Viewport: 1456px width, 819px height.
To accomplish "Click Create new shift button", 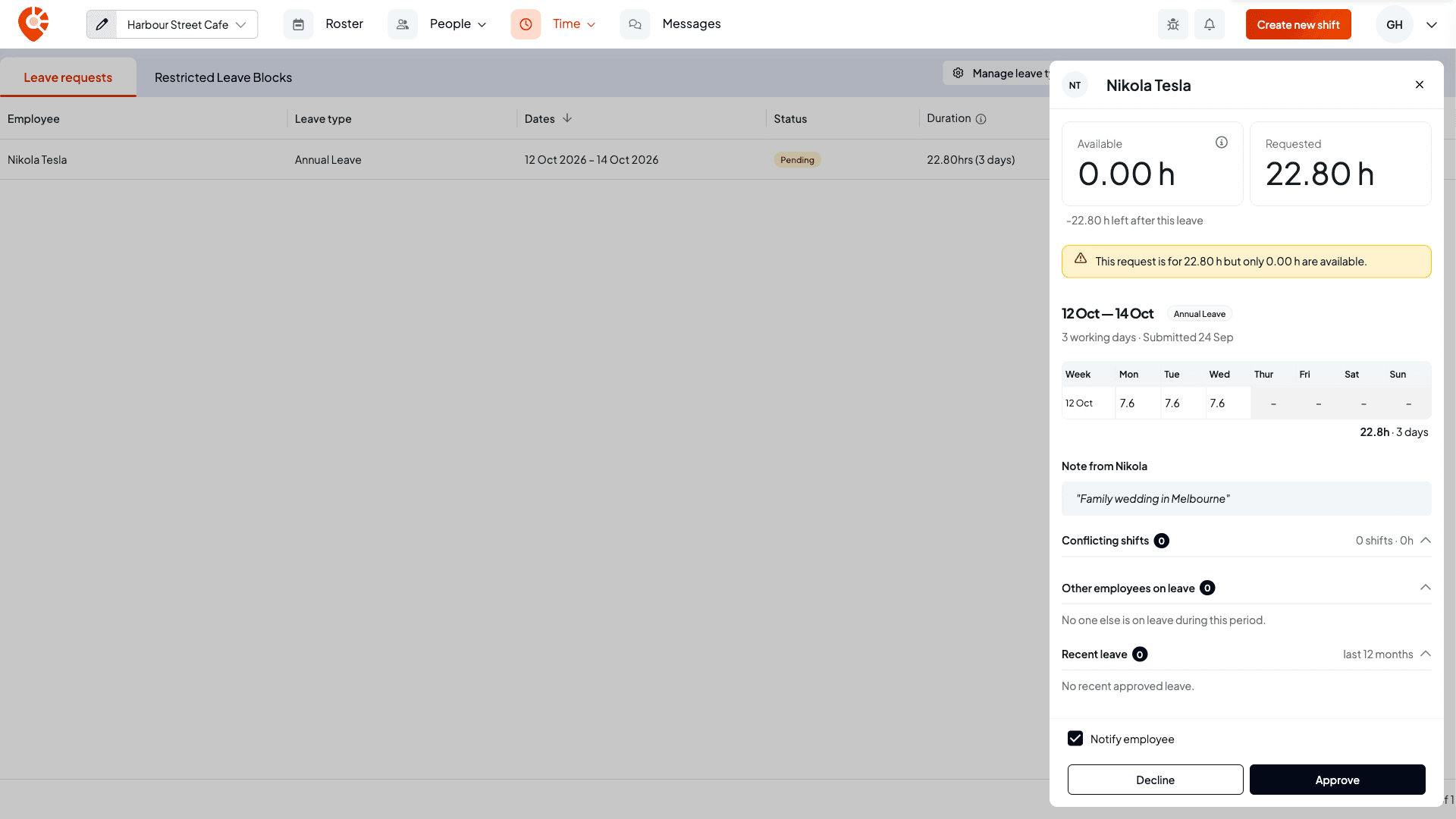I will [x=1298, y=24].
